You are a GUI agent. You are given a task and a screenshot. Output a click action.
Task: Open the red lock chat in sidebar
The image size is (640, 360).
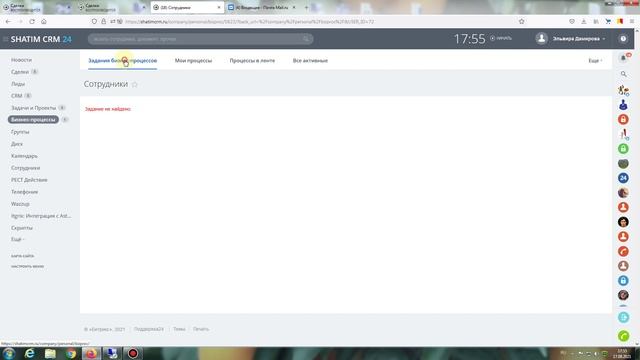(623, 119)
